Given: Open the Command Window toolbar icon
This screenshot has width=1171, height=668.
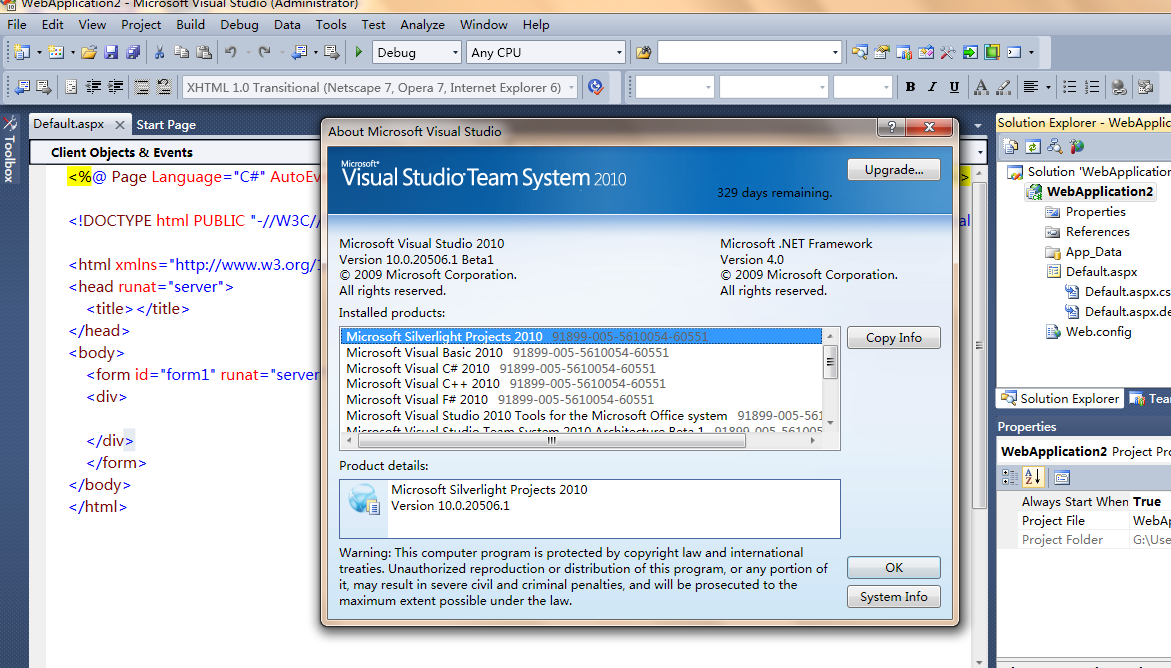Looking at the screenshot, I should tap(1014, 52).
